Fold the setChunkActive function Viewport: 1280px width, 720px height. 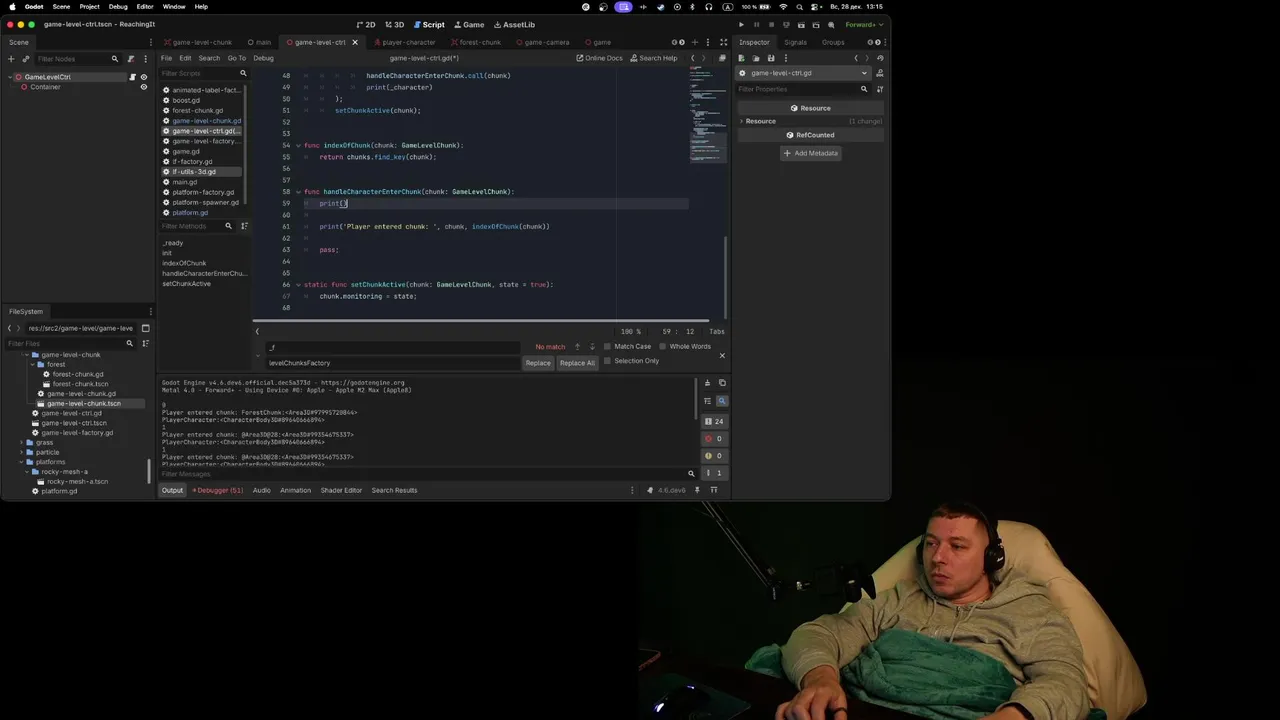(297, 285)
